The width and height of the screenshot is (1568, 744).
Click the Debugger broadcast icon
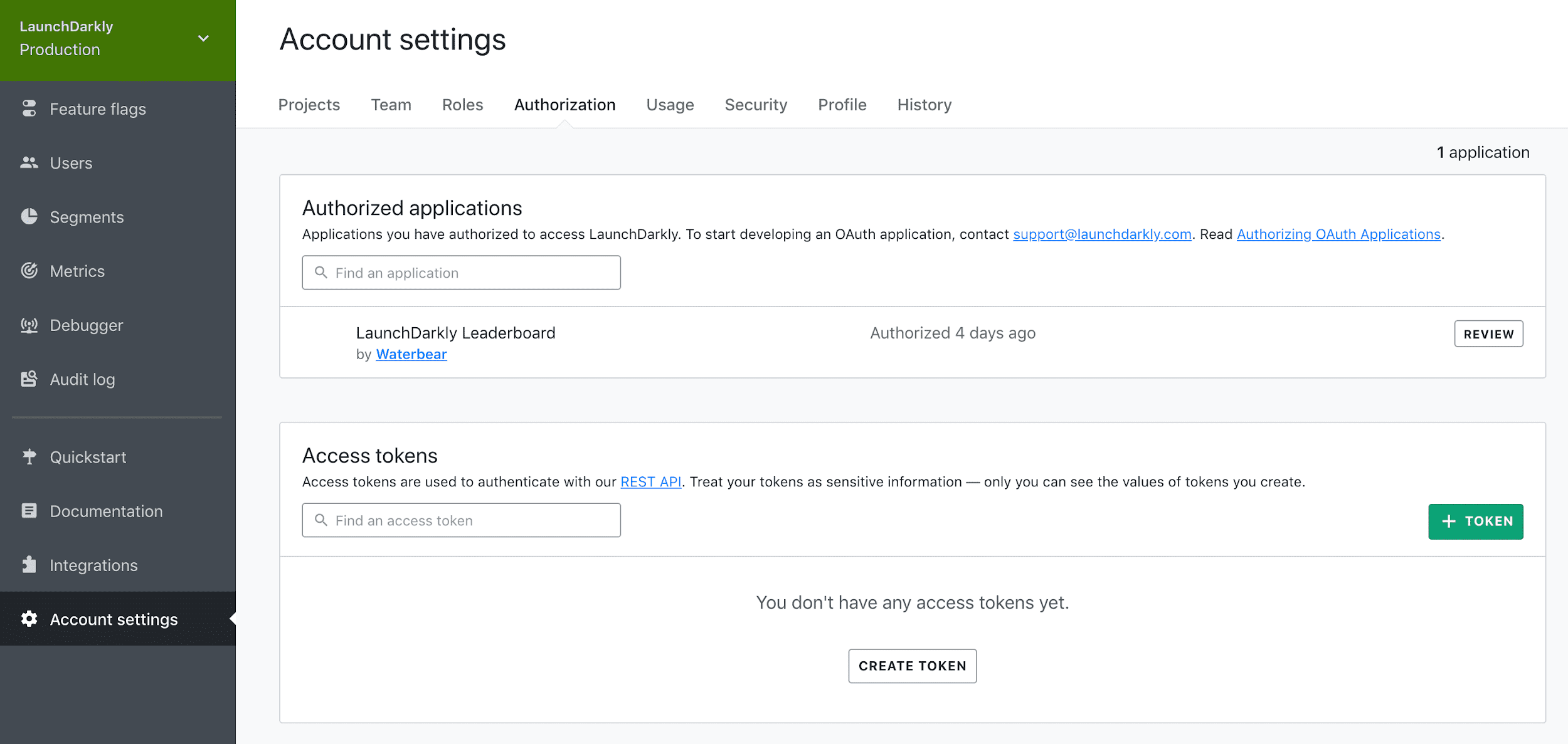29,325
